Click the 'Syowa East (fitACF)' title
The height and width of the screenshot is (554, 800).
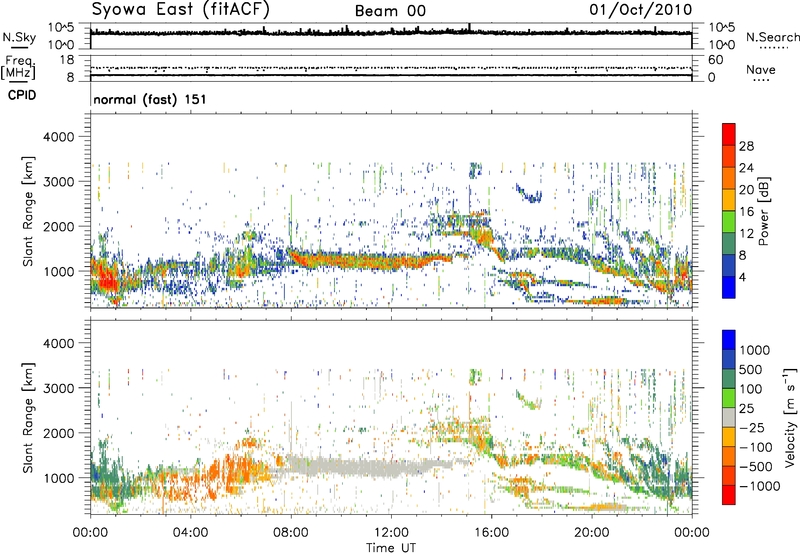pos(180,9)
